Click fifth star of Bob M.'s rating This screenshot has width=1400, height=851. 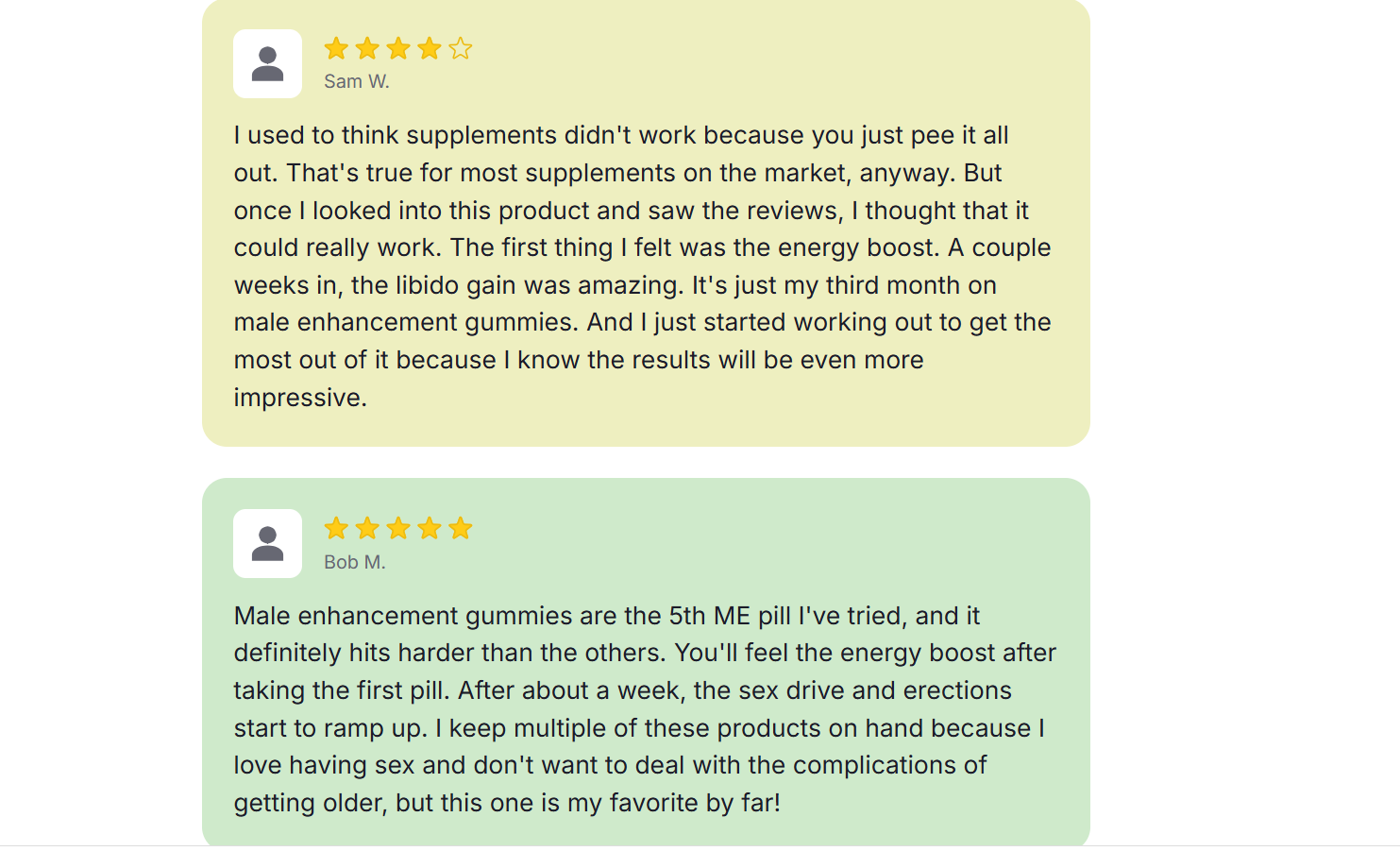pos(461,528)
